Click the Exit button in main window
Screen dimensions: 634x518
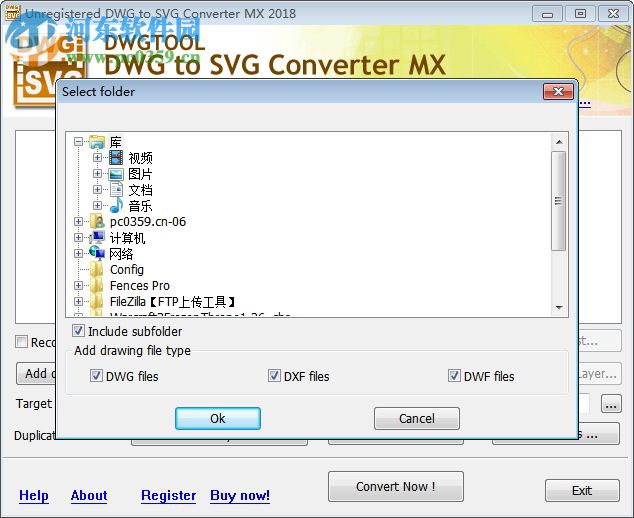pyautogui.click(x=582, y=491)
